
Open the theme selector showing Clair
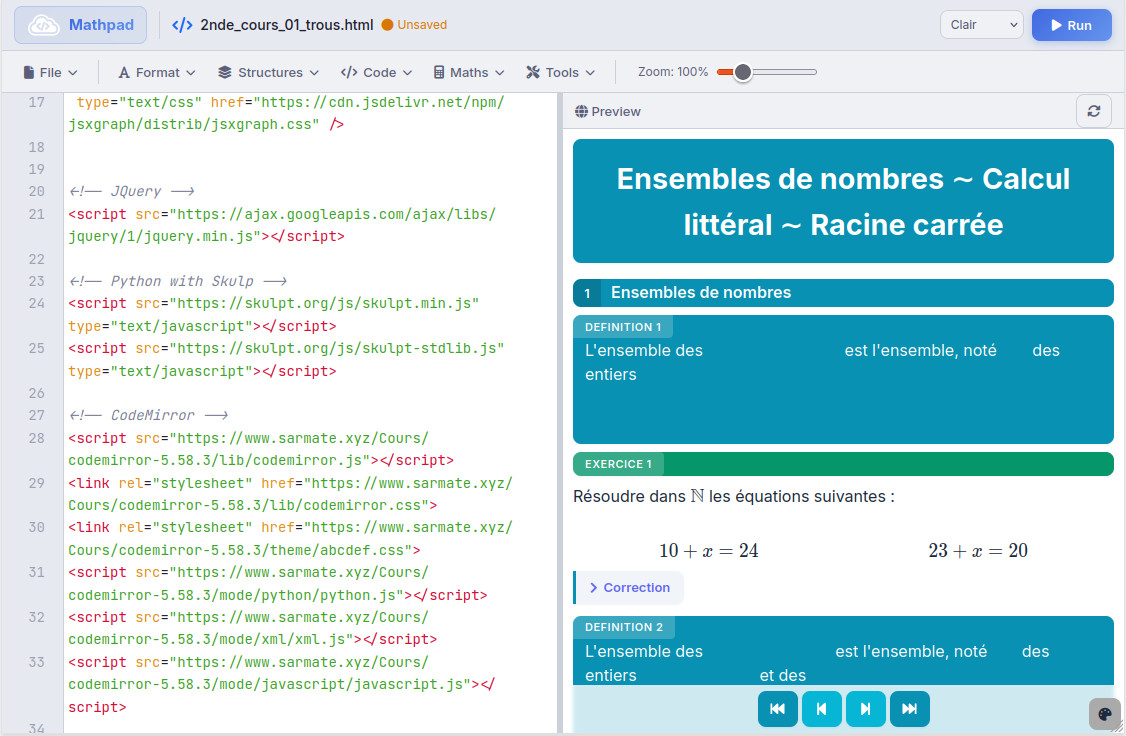[x=981, y=25]
